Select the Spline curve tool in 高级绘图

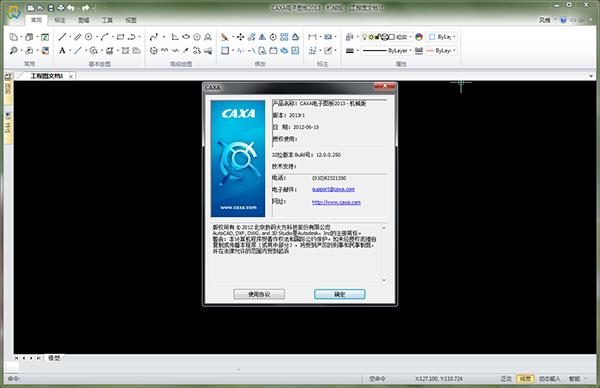point(154,37)
